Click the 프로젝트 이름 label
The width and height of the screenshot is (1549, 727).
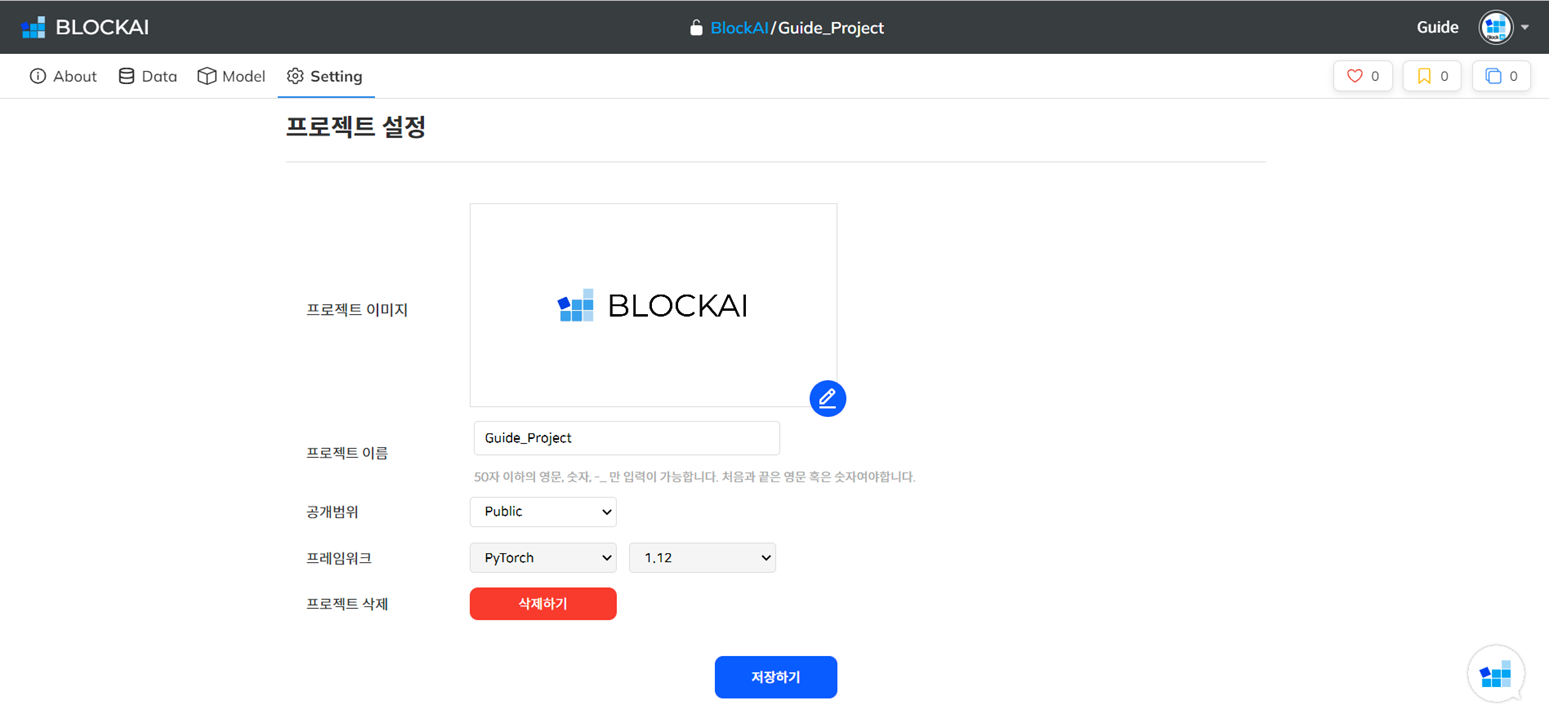(x=347, y=453)
